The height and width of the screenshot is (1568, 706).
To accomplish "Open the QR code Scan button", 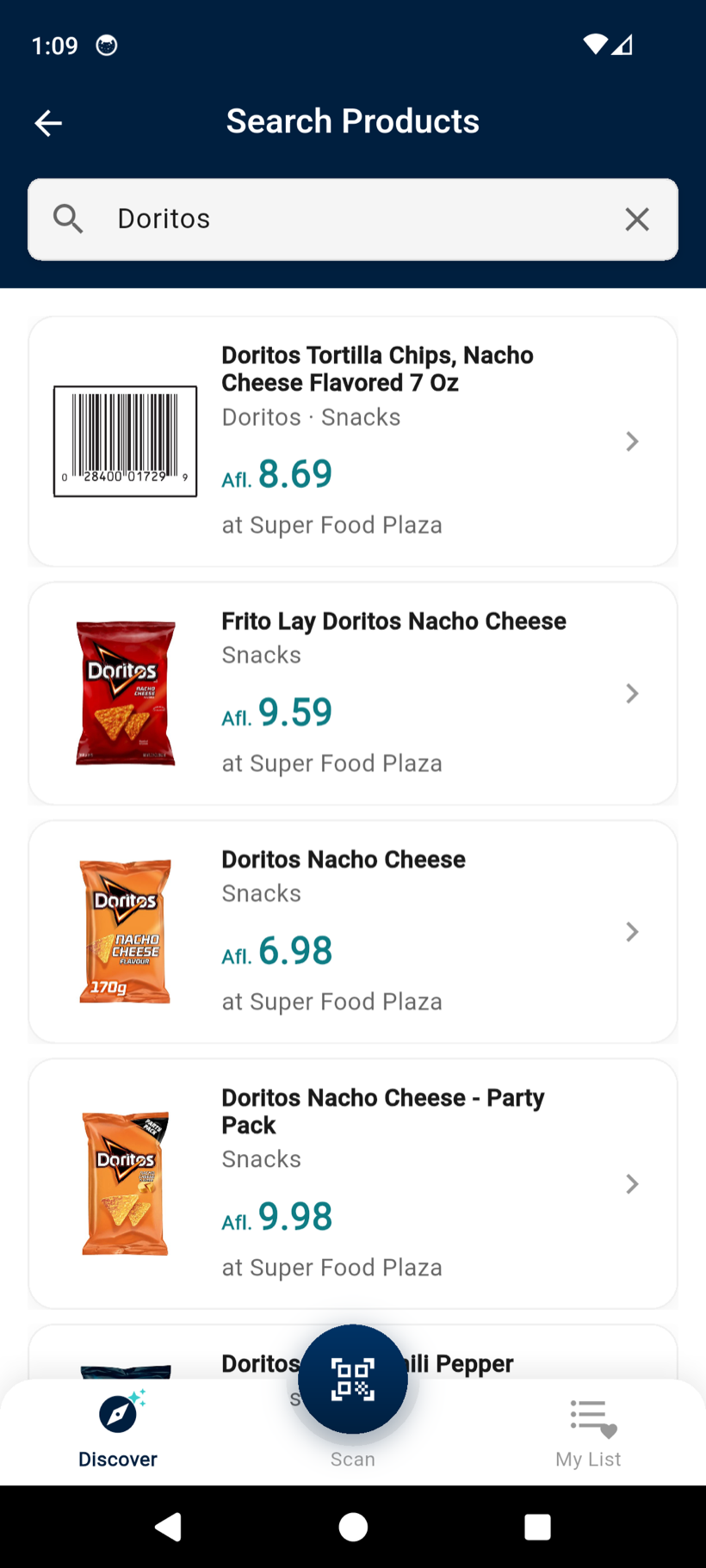I will (353, 1379).
